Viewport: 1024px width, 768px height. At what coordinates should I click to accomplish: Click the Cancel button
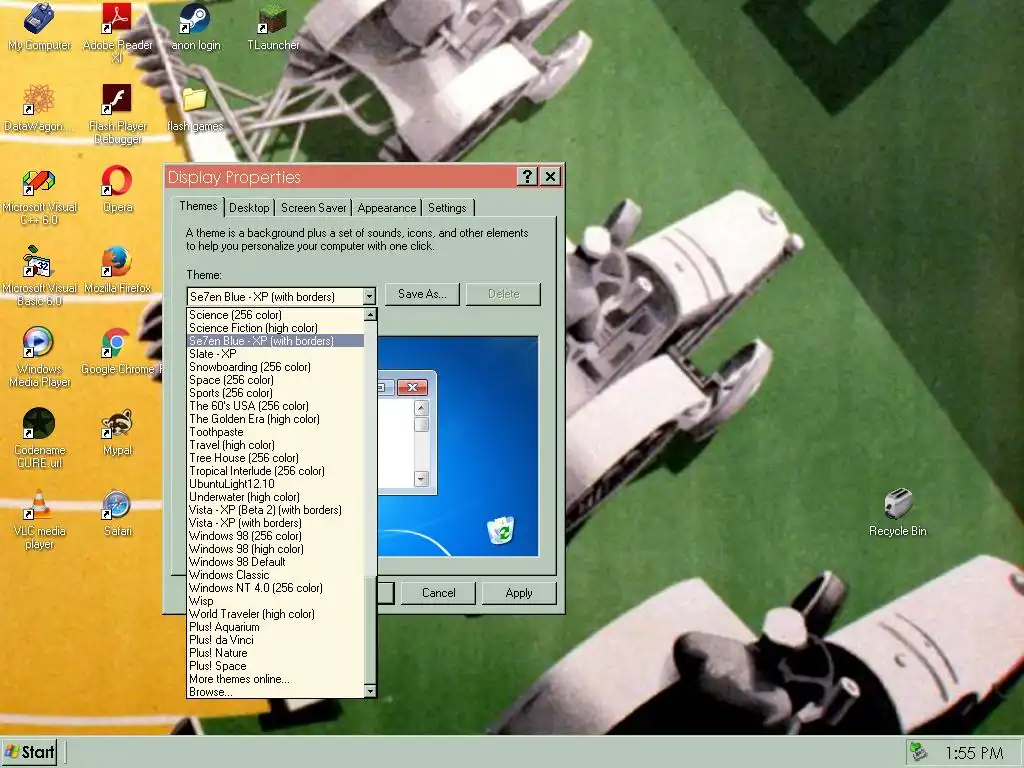438,593
